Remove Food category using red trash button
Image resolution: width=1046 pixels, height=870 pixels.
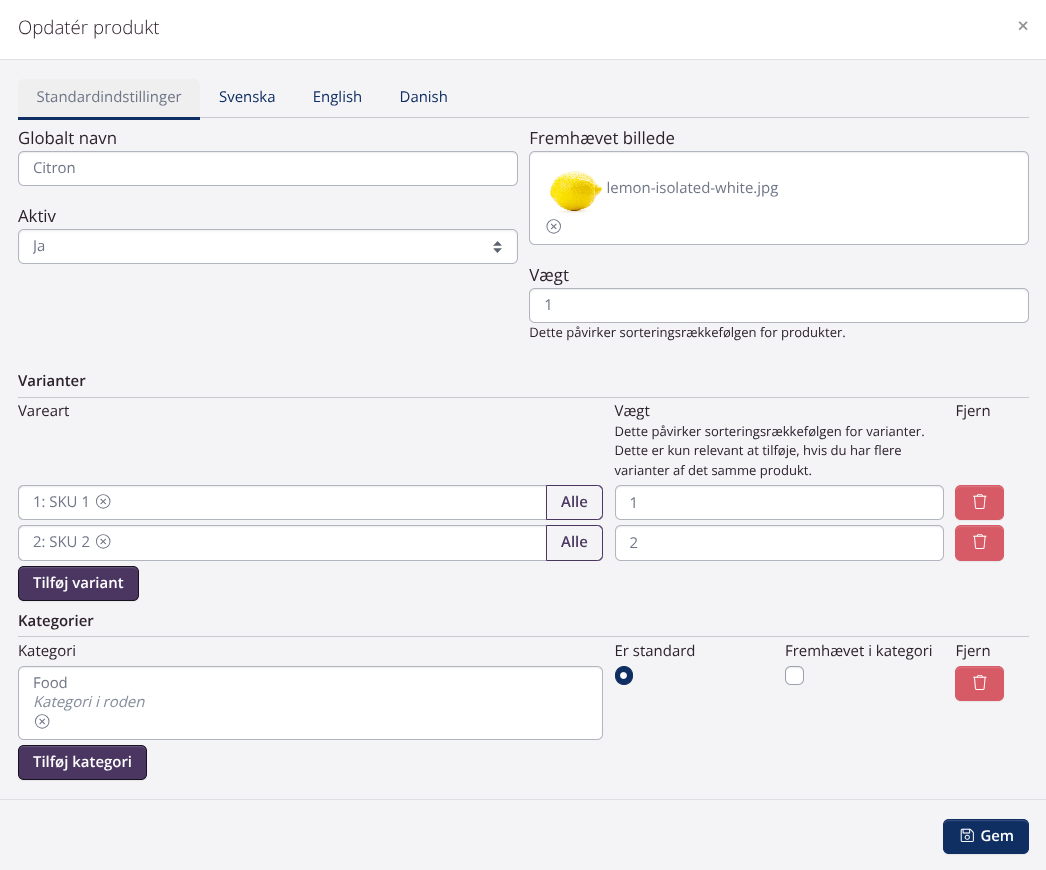[x=979, y=683]
